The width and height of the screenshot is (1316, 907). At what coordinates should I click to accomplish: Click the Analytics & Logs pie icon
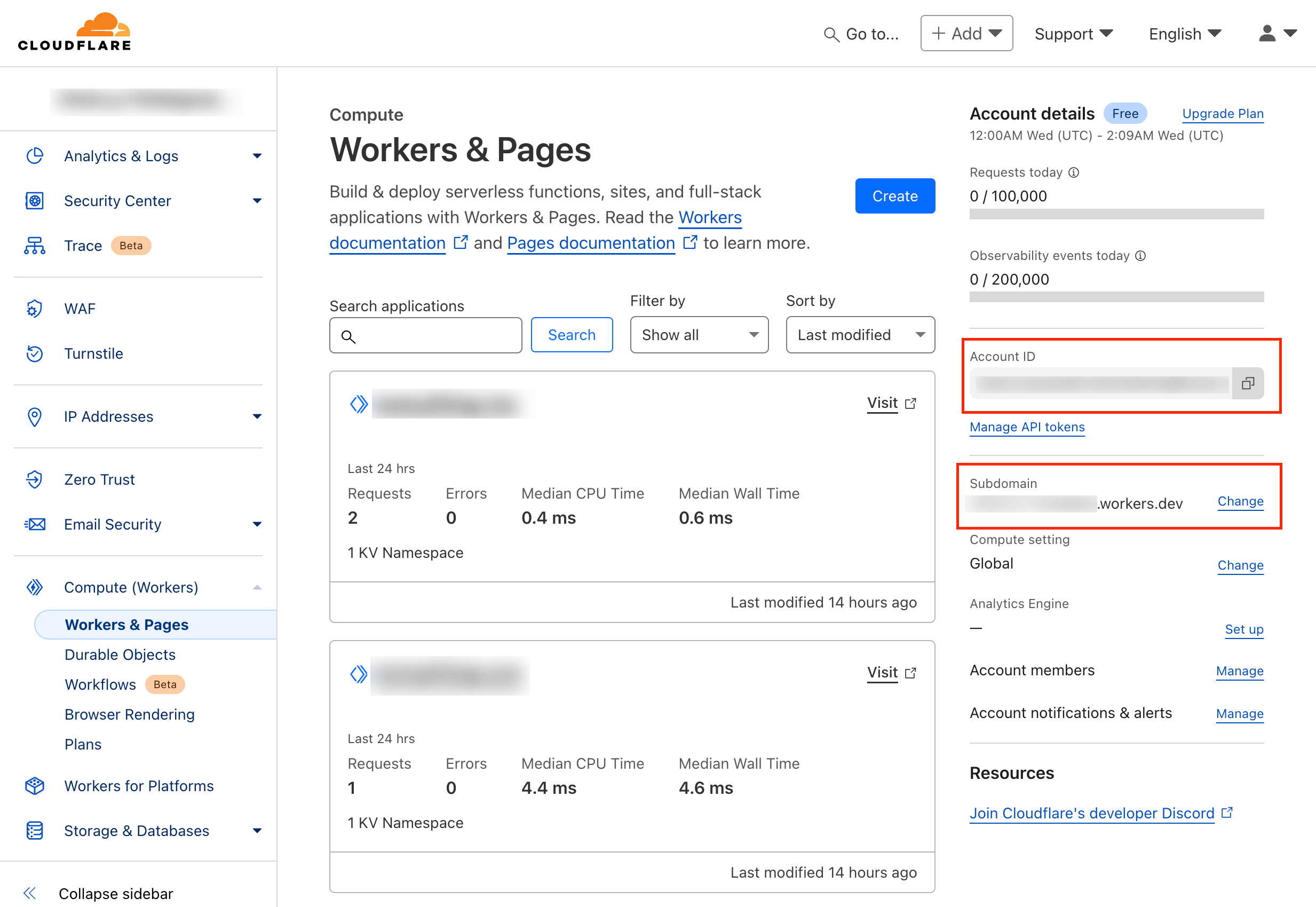[x=35, y=156]
